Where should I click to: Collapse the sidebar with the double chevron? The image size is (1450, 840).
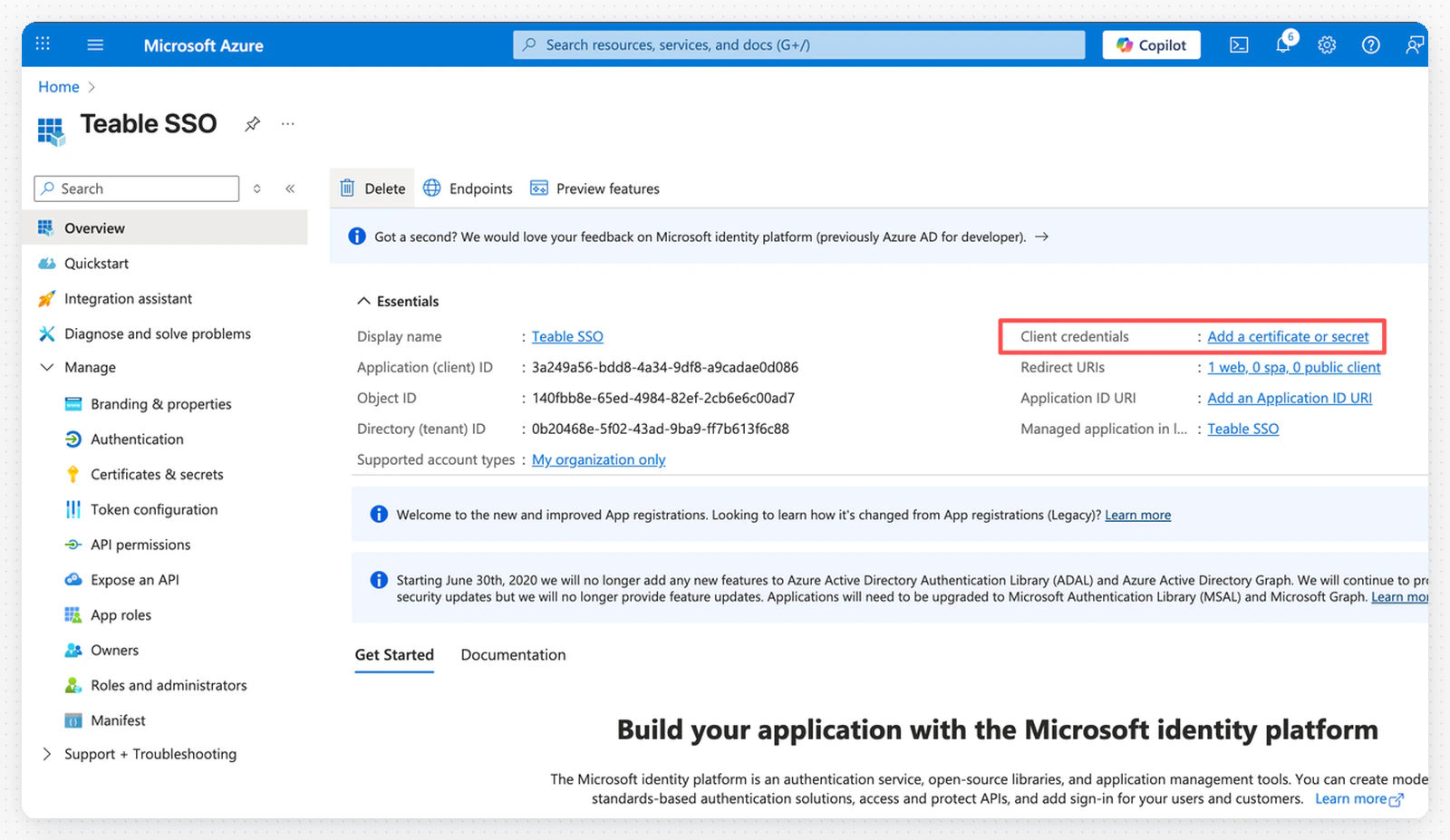[290, 188]
